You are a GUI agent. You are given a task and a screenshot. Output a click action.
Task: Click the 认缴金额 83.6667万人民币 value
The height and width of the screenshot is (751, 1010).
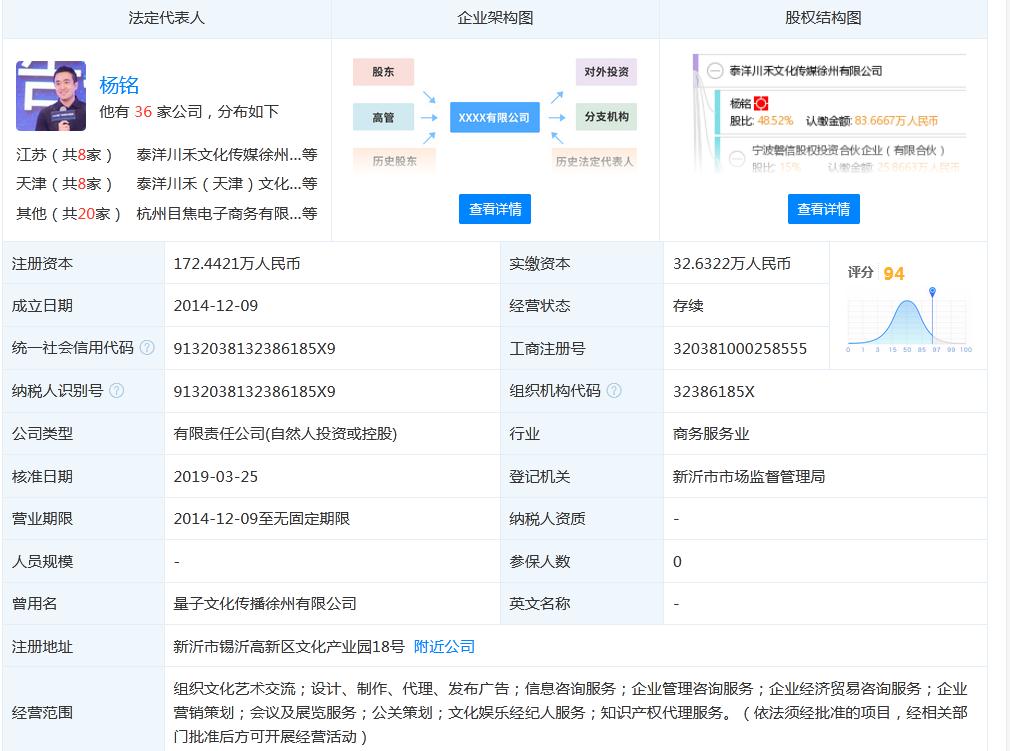pos(896,120)
